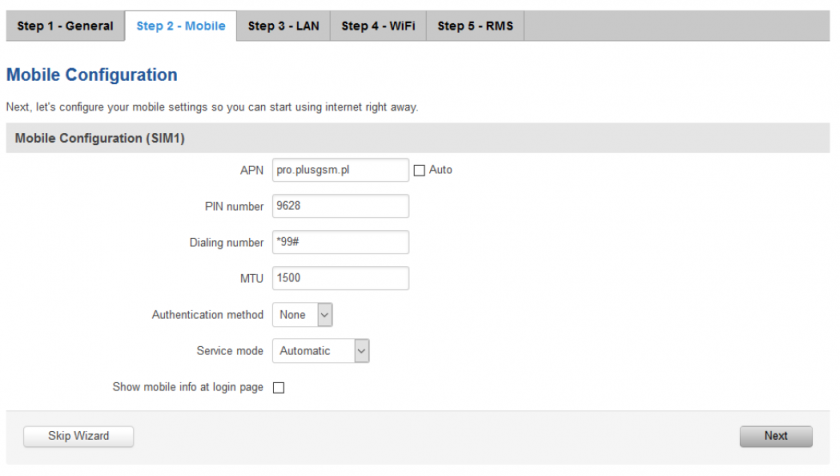Open the Step 4 - WiFi tab
Screen dimensions: 840x476
(378, 26)
